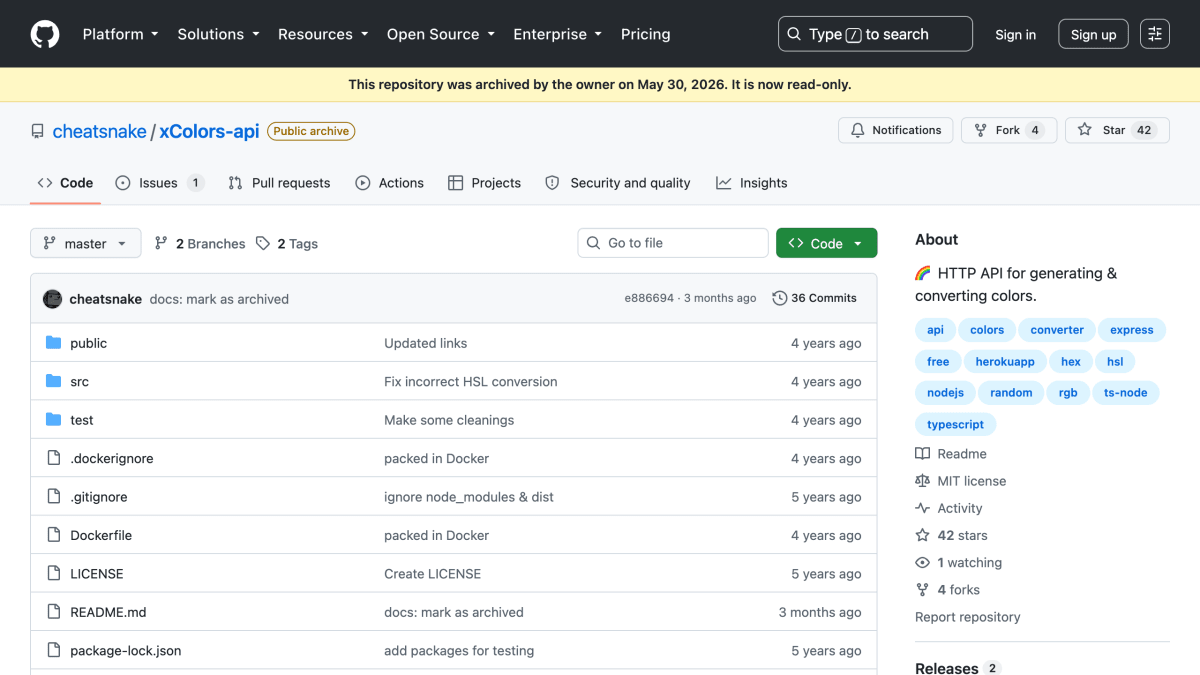Image resolution: width=1200 pixels, height=675 pixels.
Task: Click the express topic tag
Action: 1132,330
